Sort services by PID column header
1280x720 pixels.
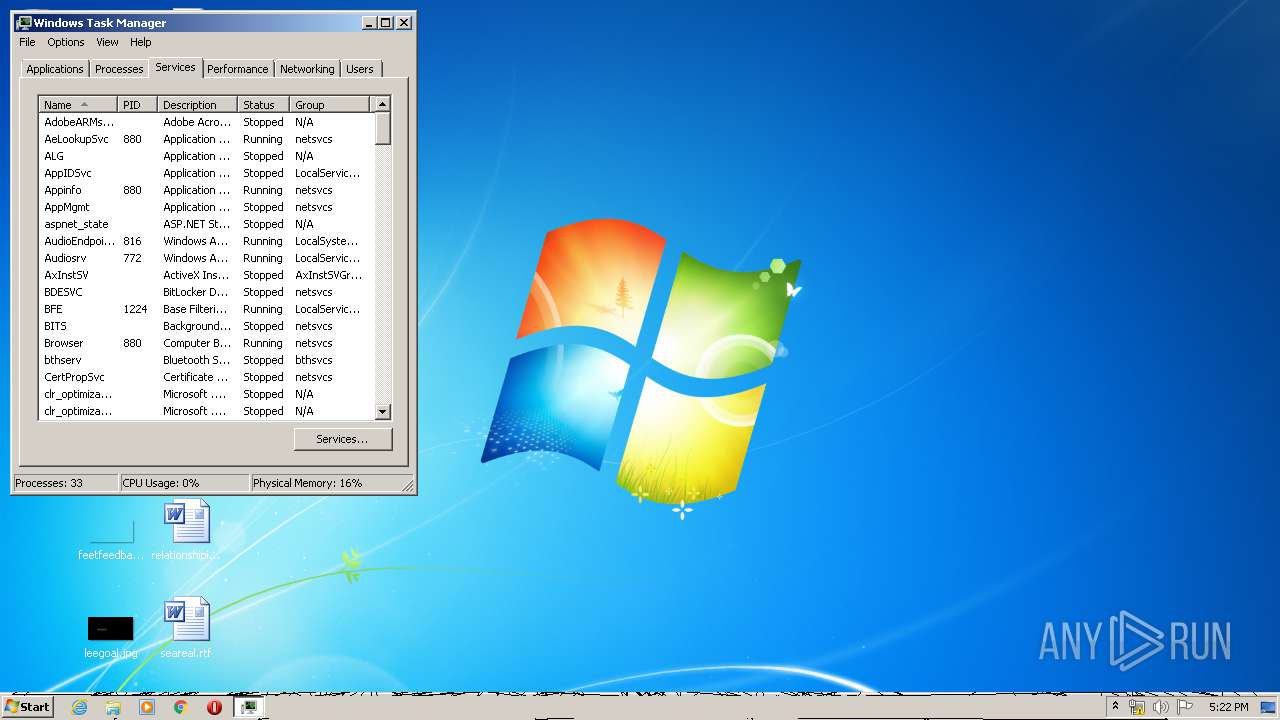point(138,105)
